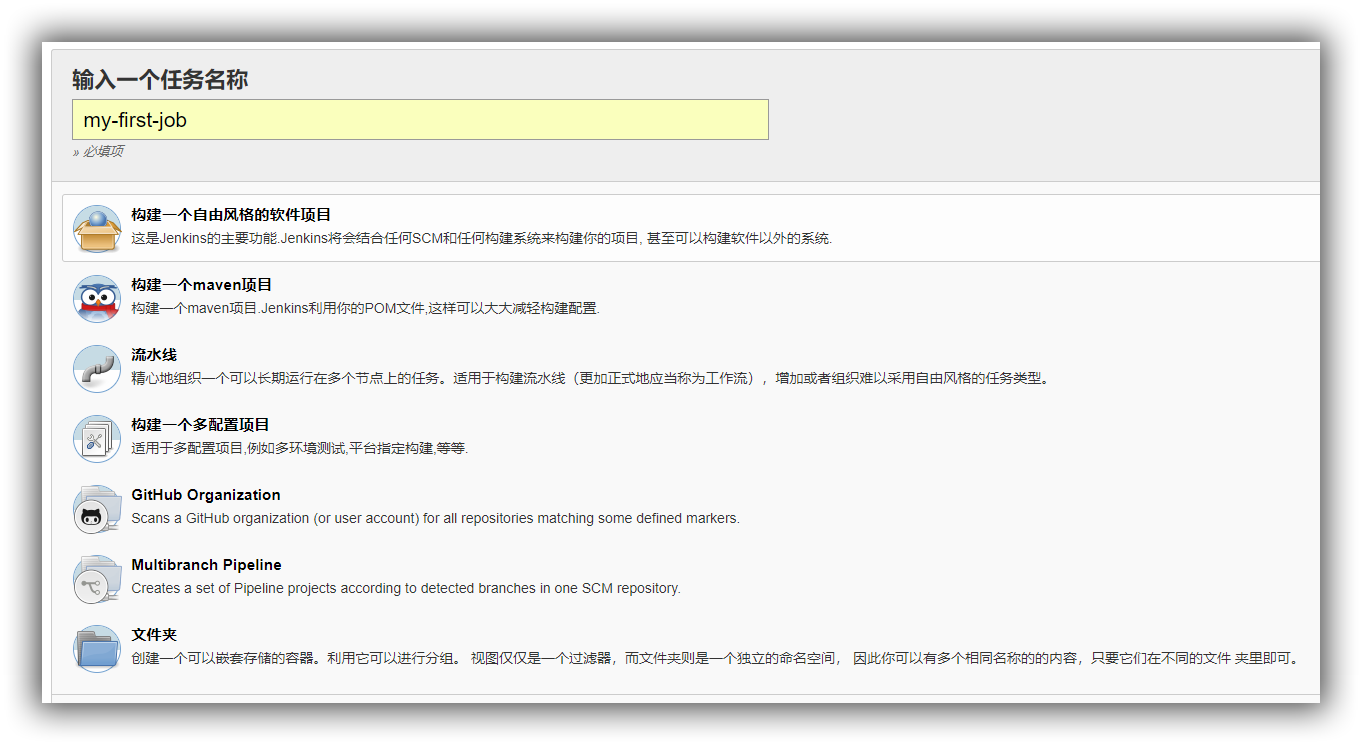The height and width of the screenshot is (745, 1362).
Task: Click description starting 精心地组织一个可以长期运行
Action: pyautogui.click(x=591, y=379)
